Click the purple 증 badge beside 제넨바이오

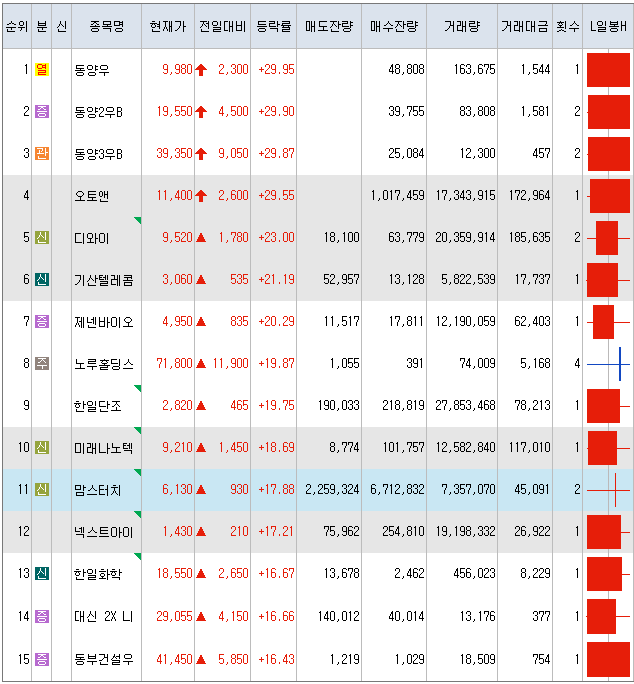[x=41, y=321]
